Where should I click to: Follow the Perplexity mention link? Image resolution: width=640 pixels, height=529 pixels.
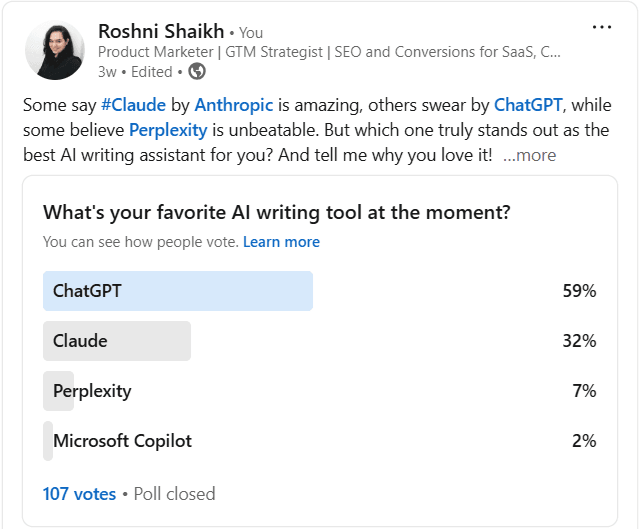pos(168,130)
